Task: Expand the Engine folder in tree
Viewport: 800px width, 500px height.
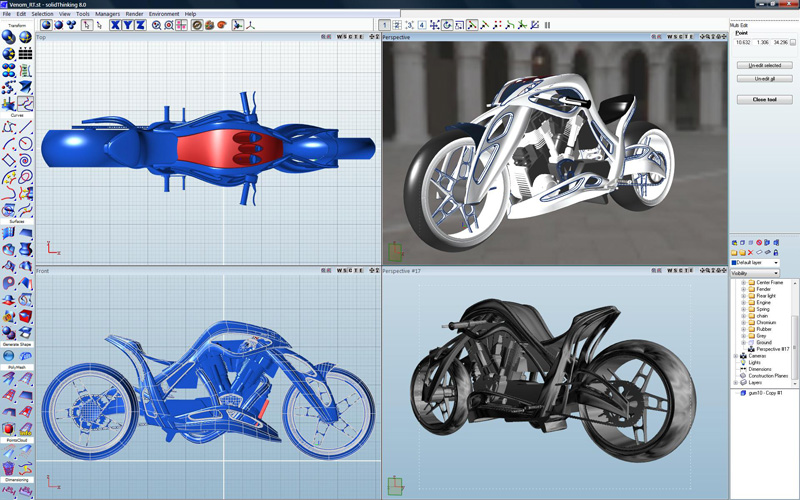Action: click(x=743, y=302)
